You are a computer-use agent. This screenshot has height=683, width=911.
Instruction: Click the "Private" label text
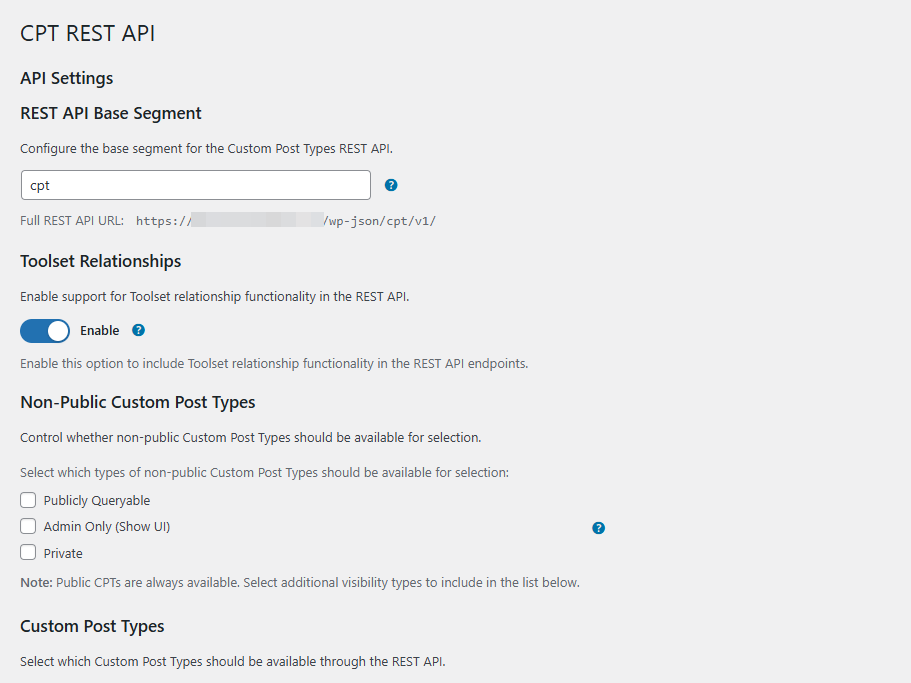63,553
